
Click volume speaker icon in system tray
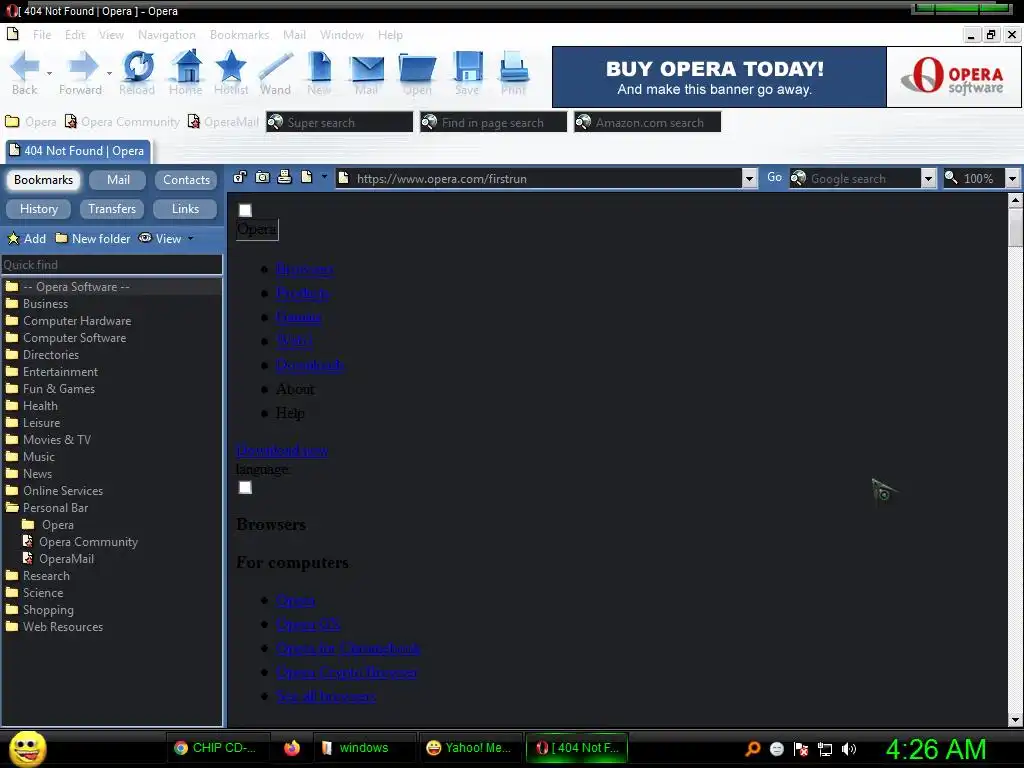click(849, 749)
